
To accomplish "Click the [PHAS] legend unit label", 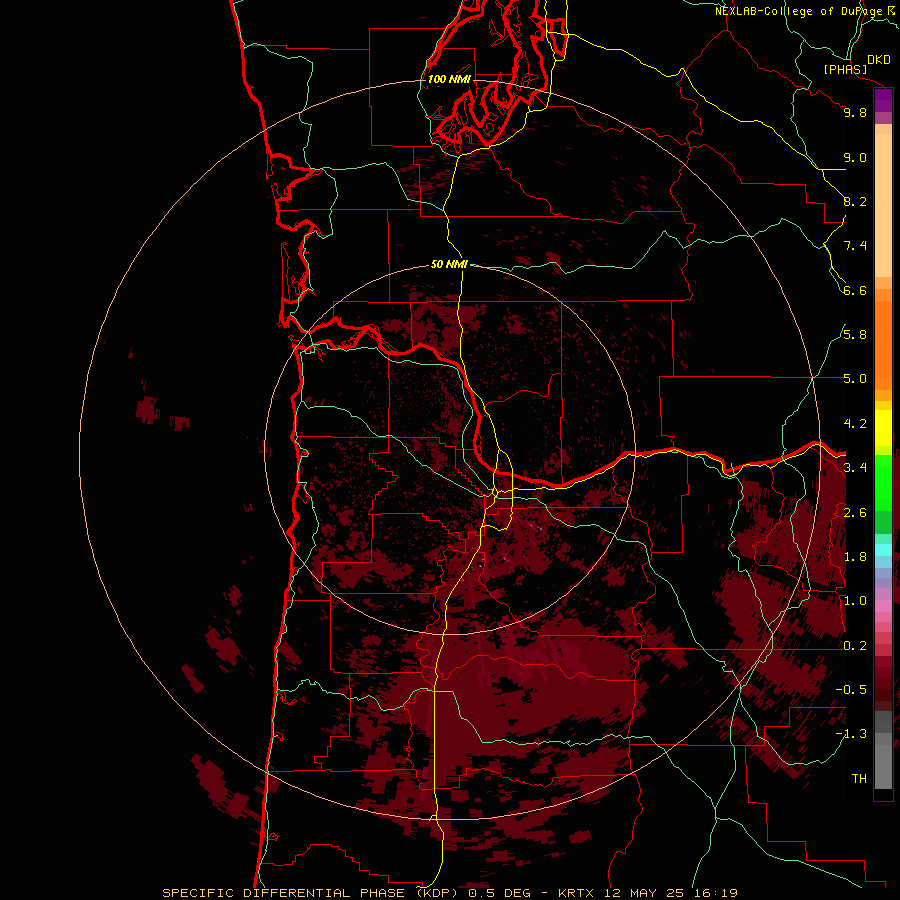I will [x=845, y=70].
